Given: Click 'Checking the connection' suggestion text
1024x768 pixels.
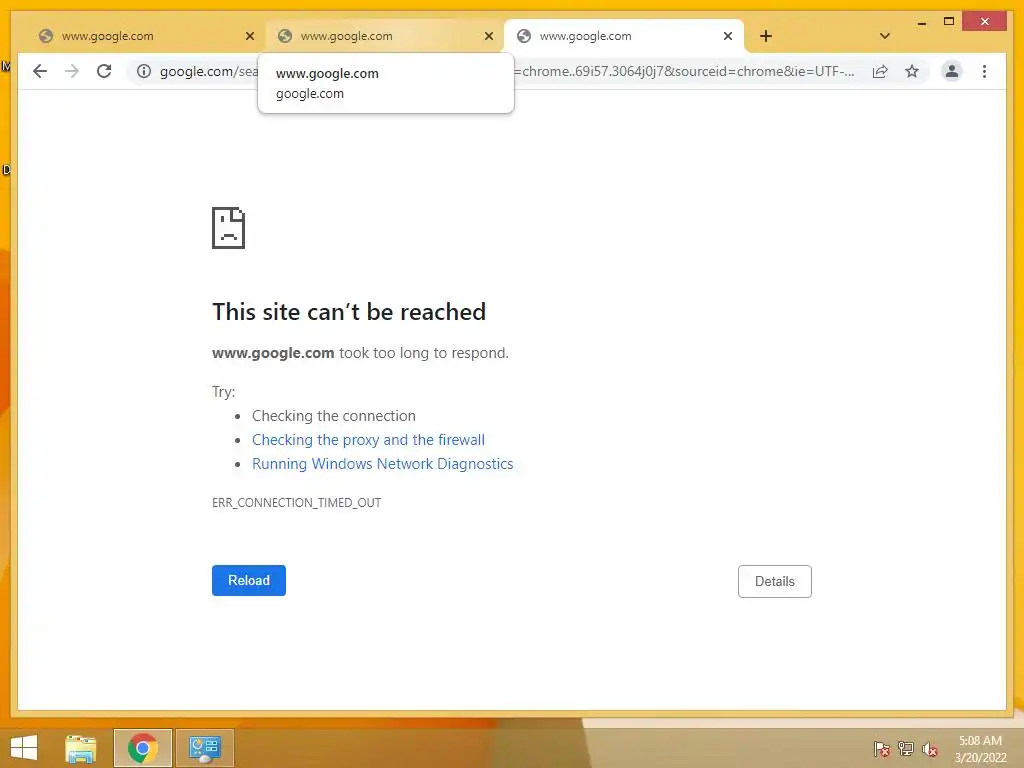Looking at the screenshot, I should [x=334, y=416].
